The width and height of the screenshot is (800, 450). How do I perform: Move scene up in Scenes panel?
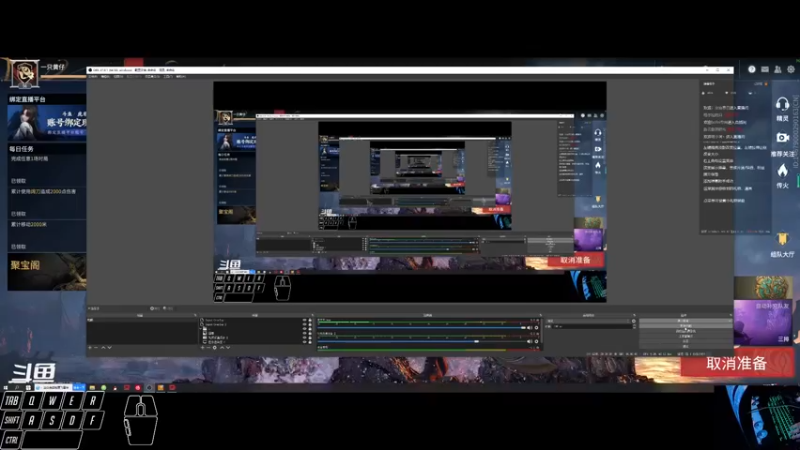tap(103, 347)
